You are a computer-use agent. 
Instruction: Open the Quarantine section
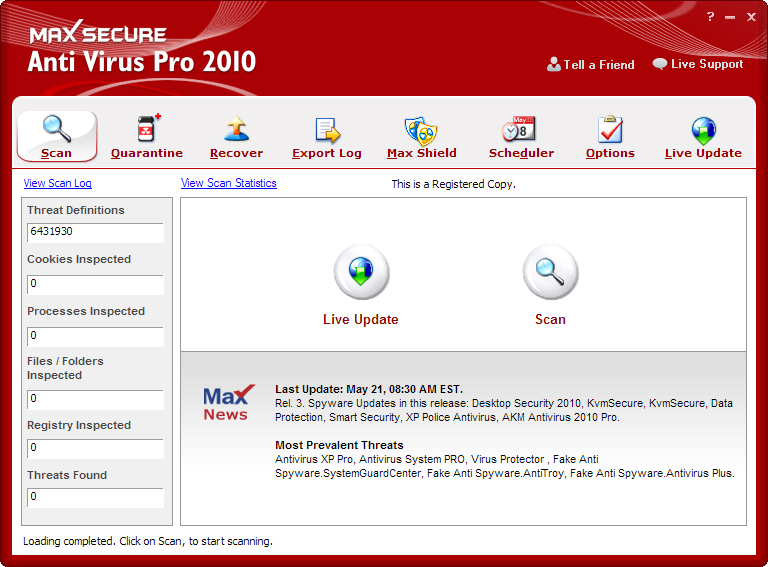tap(146, 137)
